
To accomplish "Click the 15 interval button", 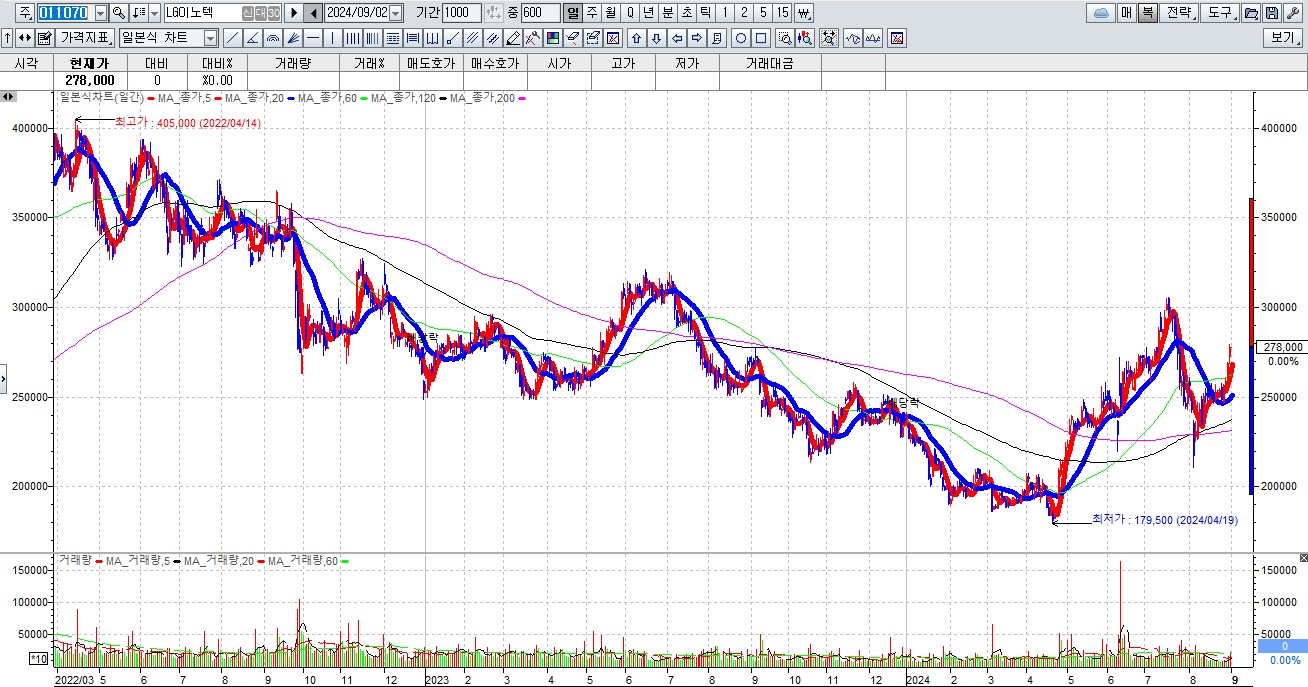I will [x=782, y=13].
